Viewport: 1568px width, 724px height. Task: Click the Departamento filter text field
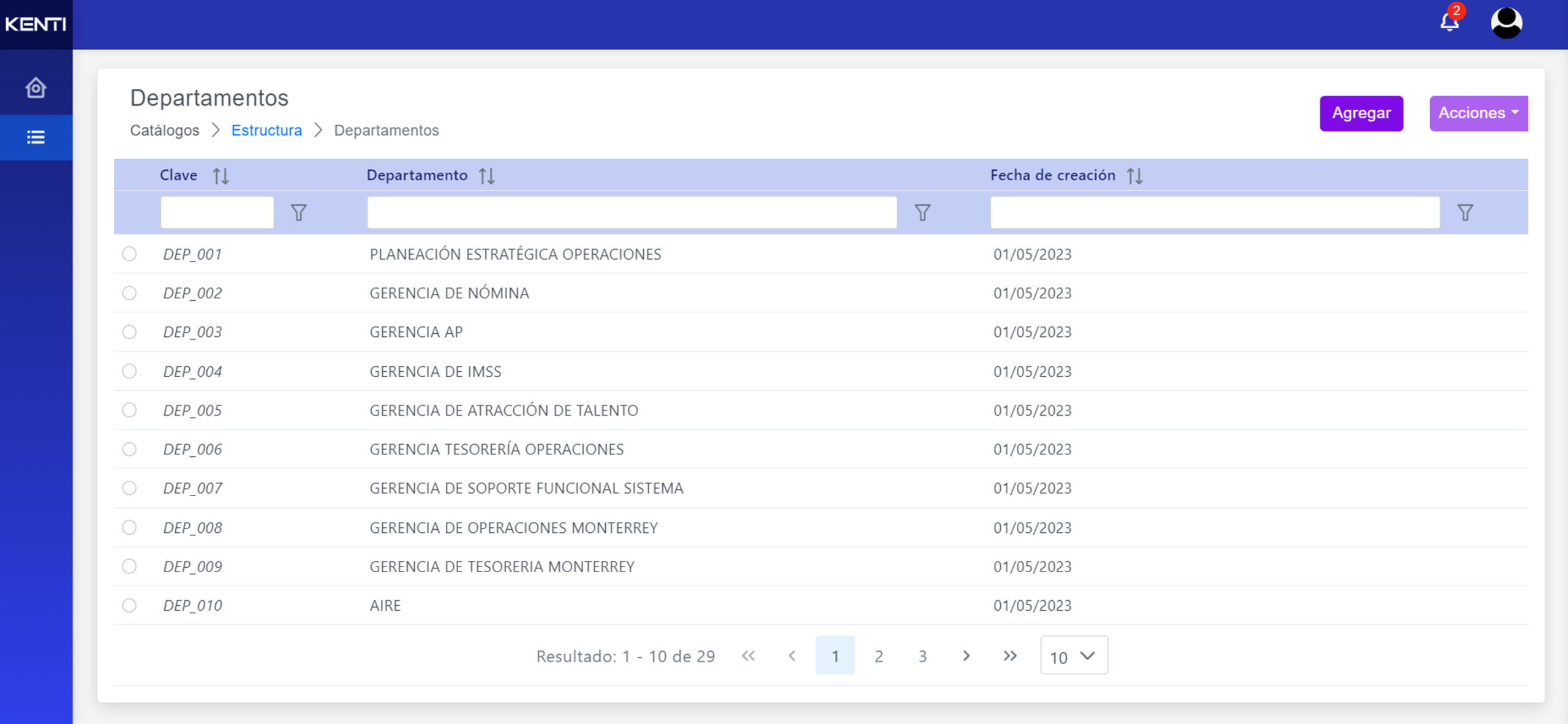click(x=631, y=213)
